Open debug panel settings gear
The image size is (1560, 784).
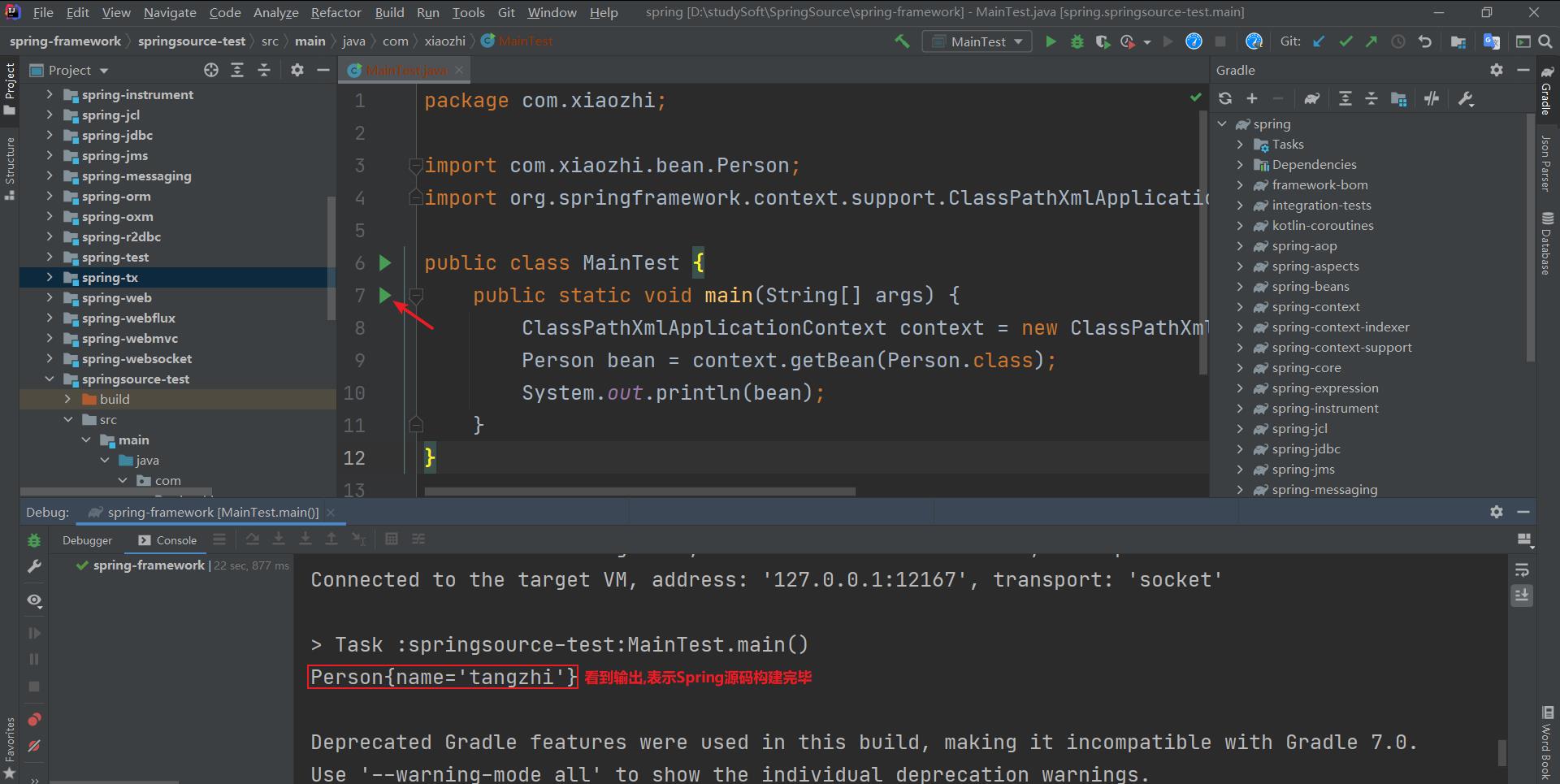(x=1497, y=512)
